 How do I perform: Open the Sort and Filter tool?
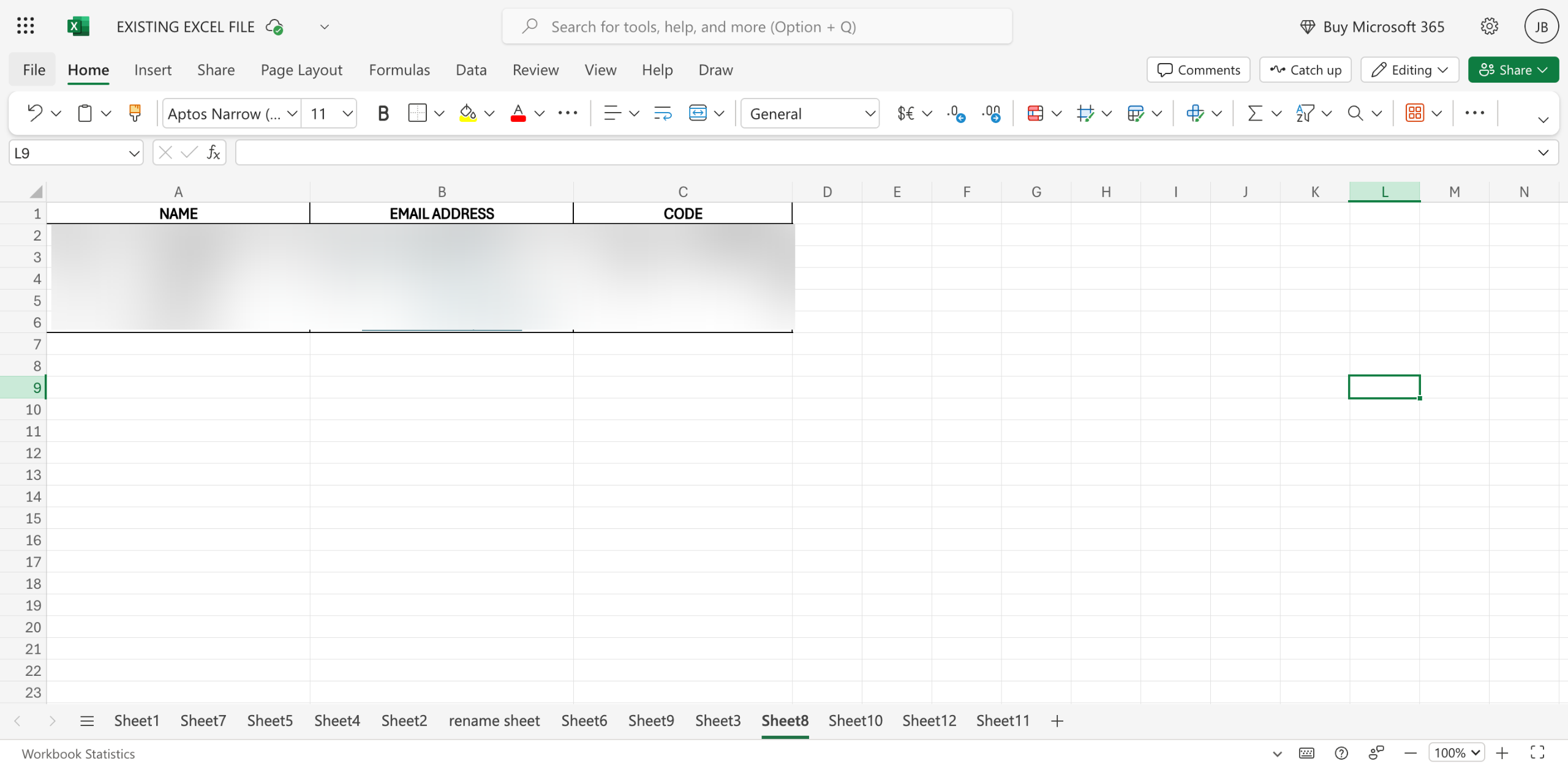[x=1305, y=113]
